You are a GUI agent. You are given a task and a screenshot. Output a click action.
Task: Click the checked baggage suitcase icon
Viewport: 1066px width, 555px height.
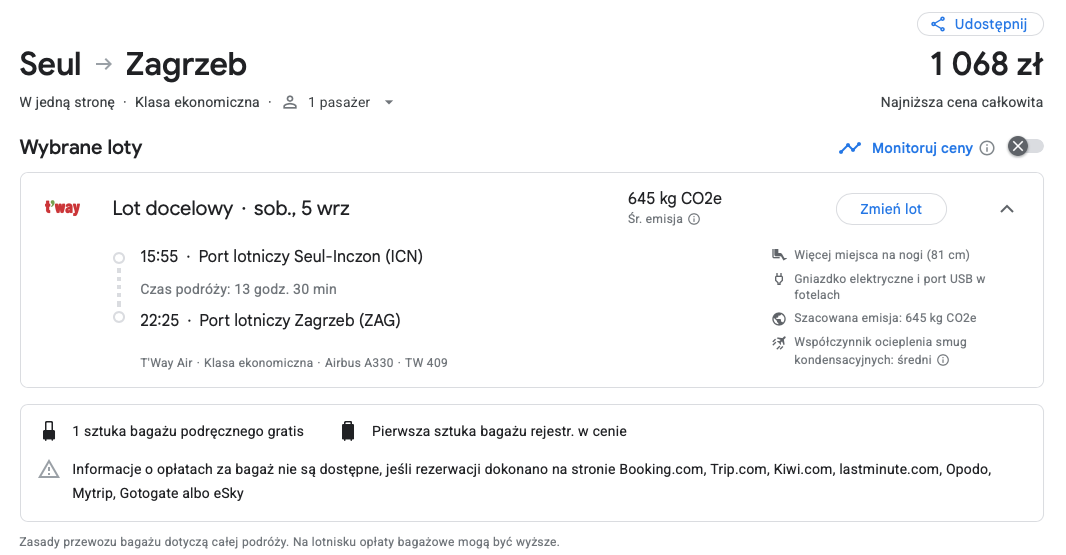point(348,431)
